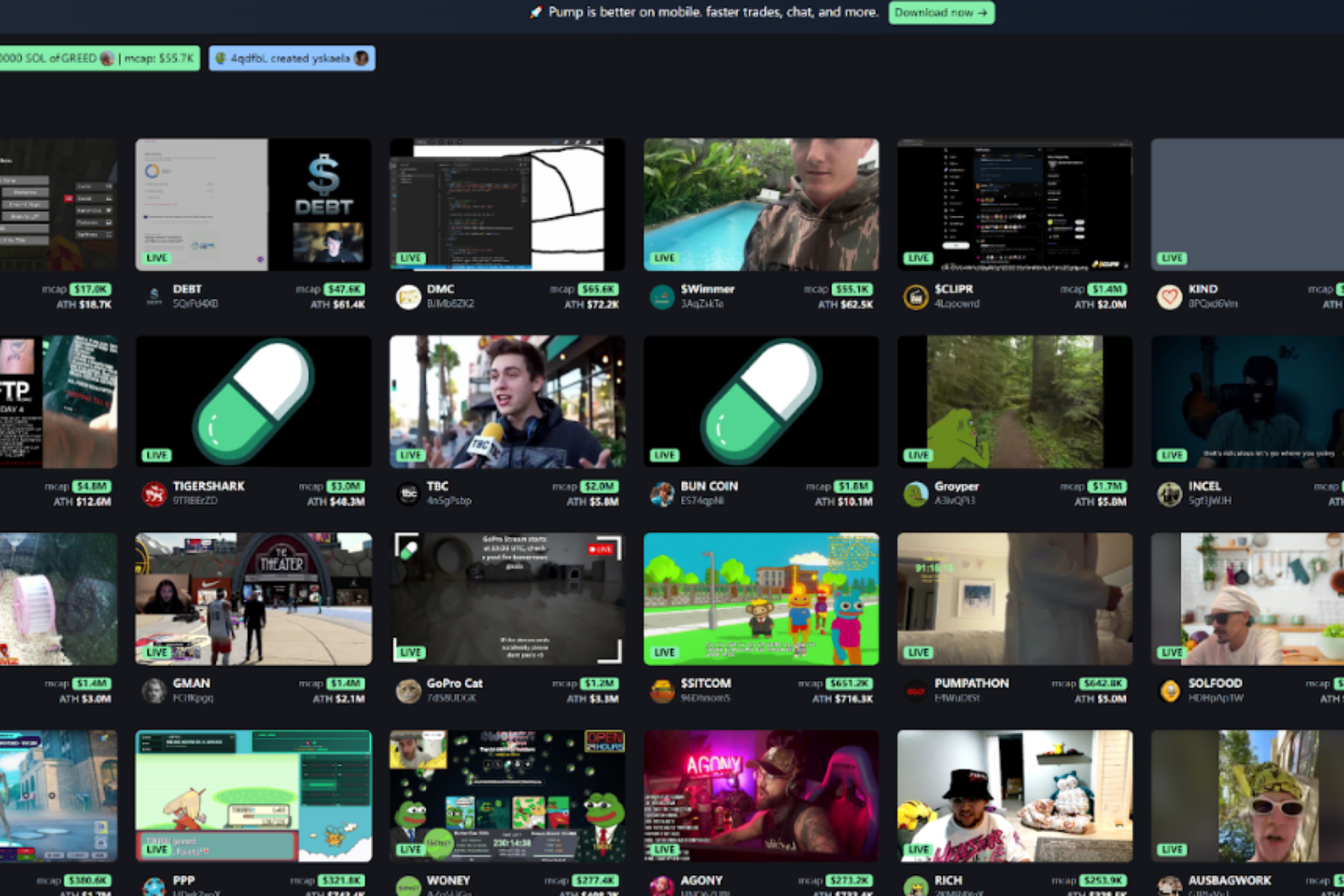Screen dimensions: 1344x896
Task: Click the KIND heart avatar icon
Action: click(1170, 296)
